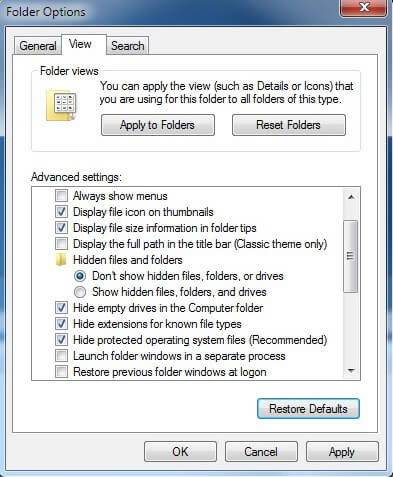Click the scroll up arrow in Advanced settings

click(351, 197)
